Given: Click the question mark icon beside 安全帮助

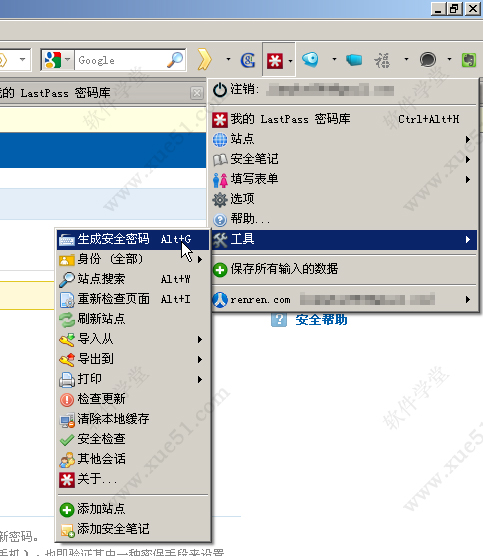Looking at the screenshot, I should click(x=279, y=319).
